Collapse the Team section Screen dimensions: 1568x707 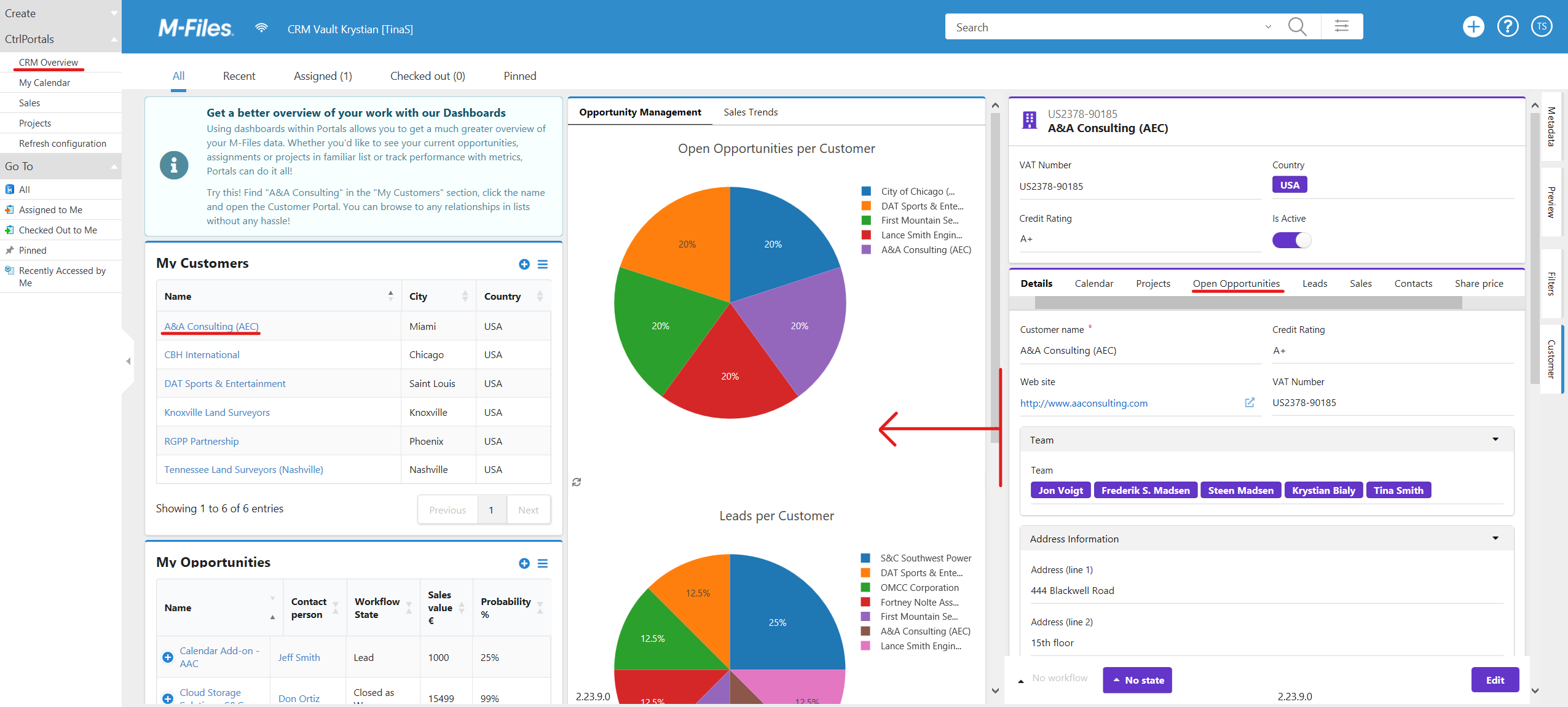pos(1495,439)
